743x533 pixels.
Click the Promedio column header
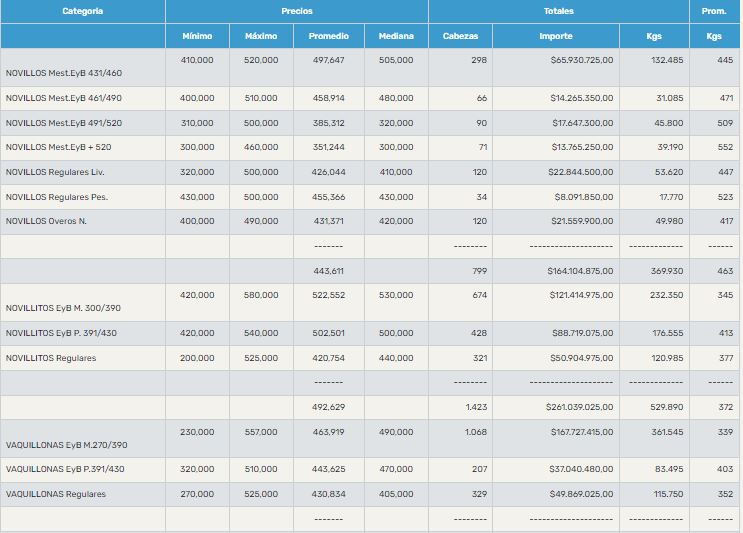pyautogui.click(x=328, y=36)
